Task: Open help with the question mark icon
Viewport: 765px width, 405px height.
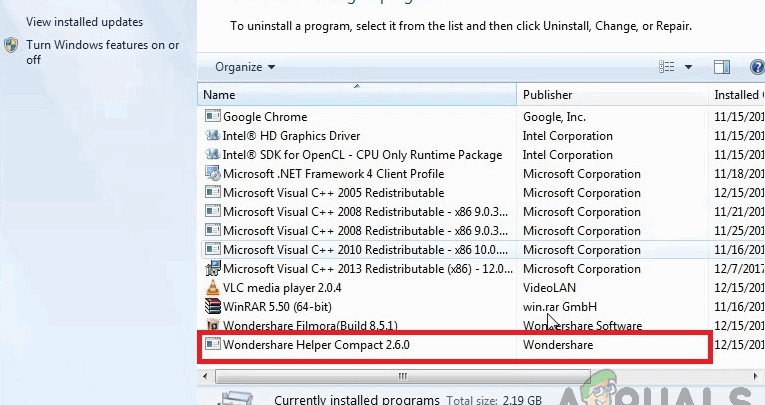Action: pyautogui.click(x=756, y=67)
